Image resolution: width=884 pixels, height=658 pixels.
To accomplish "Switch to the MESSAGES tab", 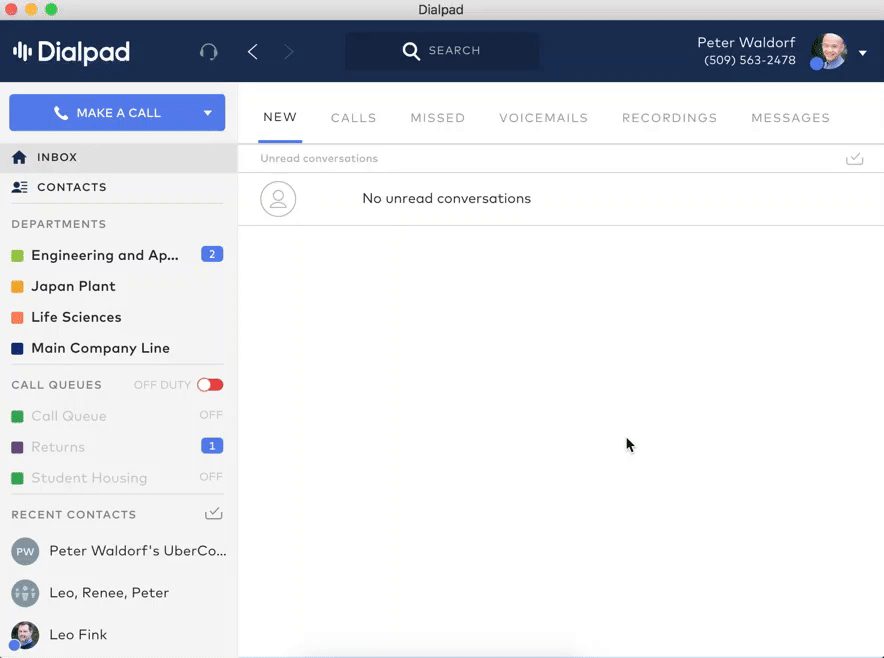I will click(x=790, y=118).
